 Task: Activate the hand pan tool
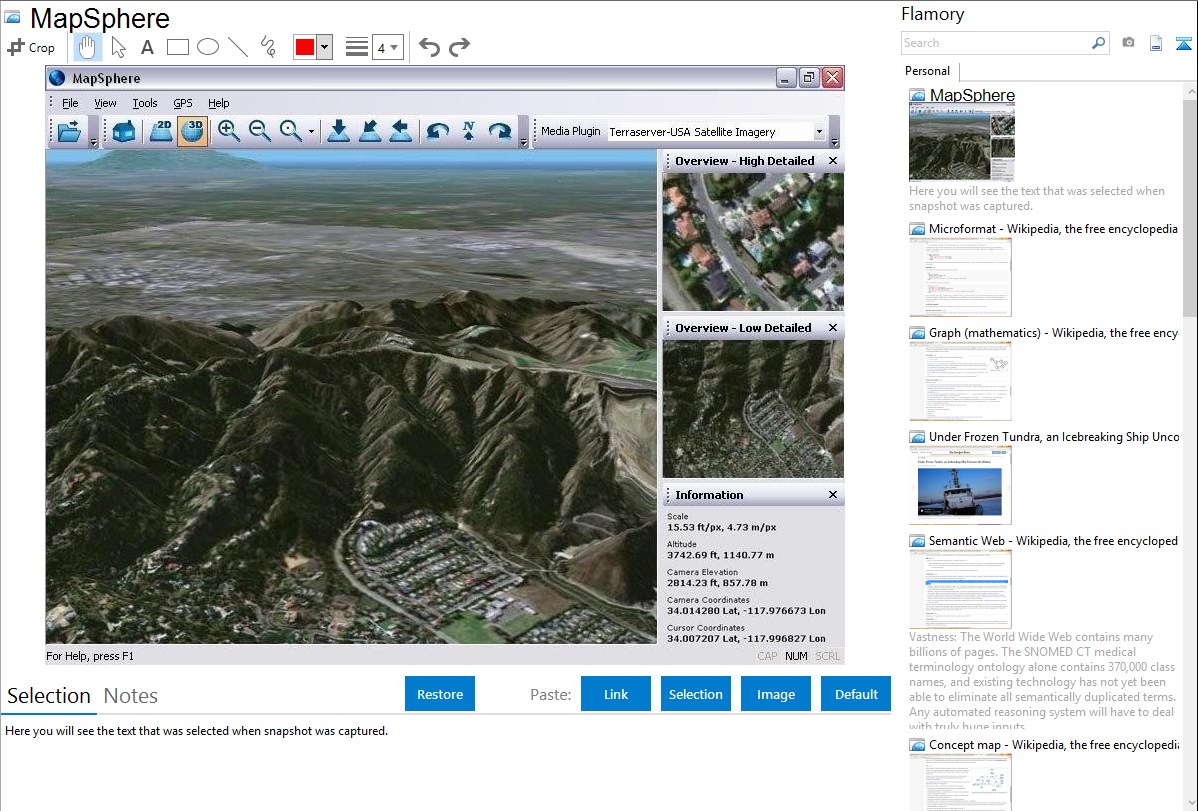87,47
